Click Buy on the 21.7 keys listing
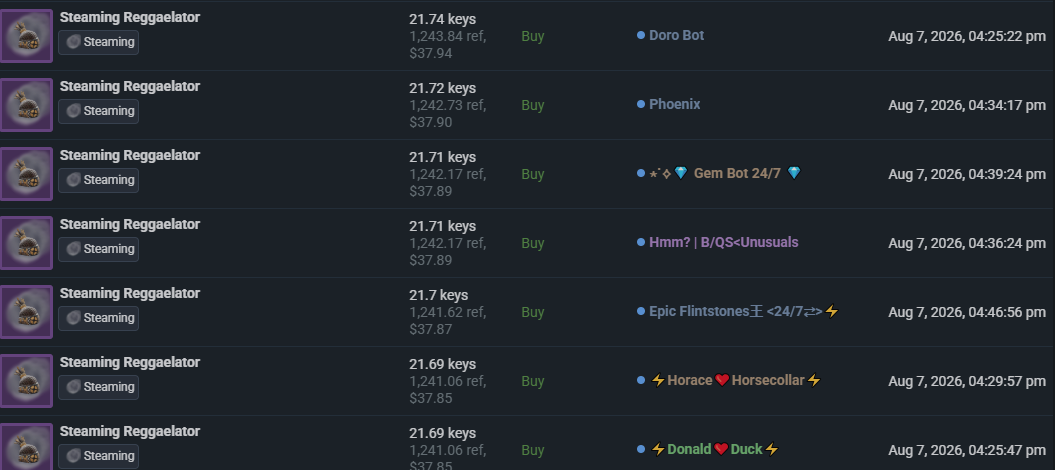Image resolution: width=1055 pixels, height=470 pixels. click(x=532, y=313)
